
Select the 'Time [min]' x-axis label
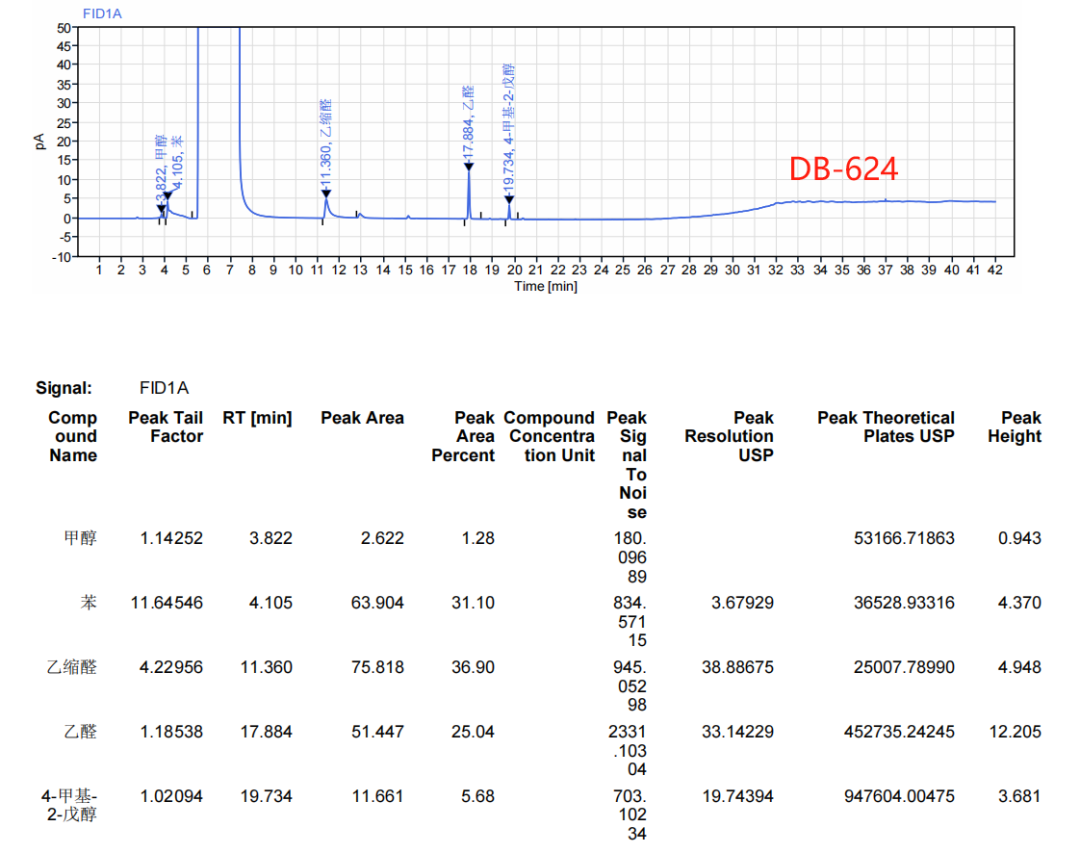[x=545, y=287]
